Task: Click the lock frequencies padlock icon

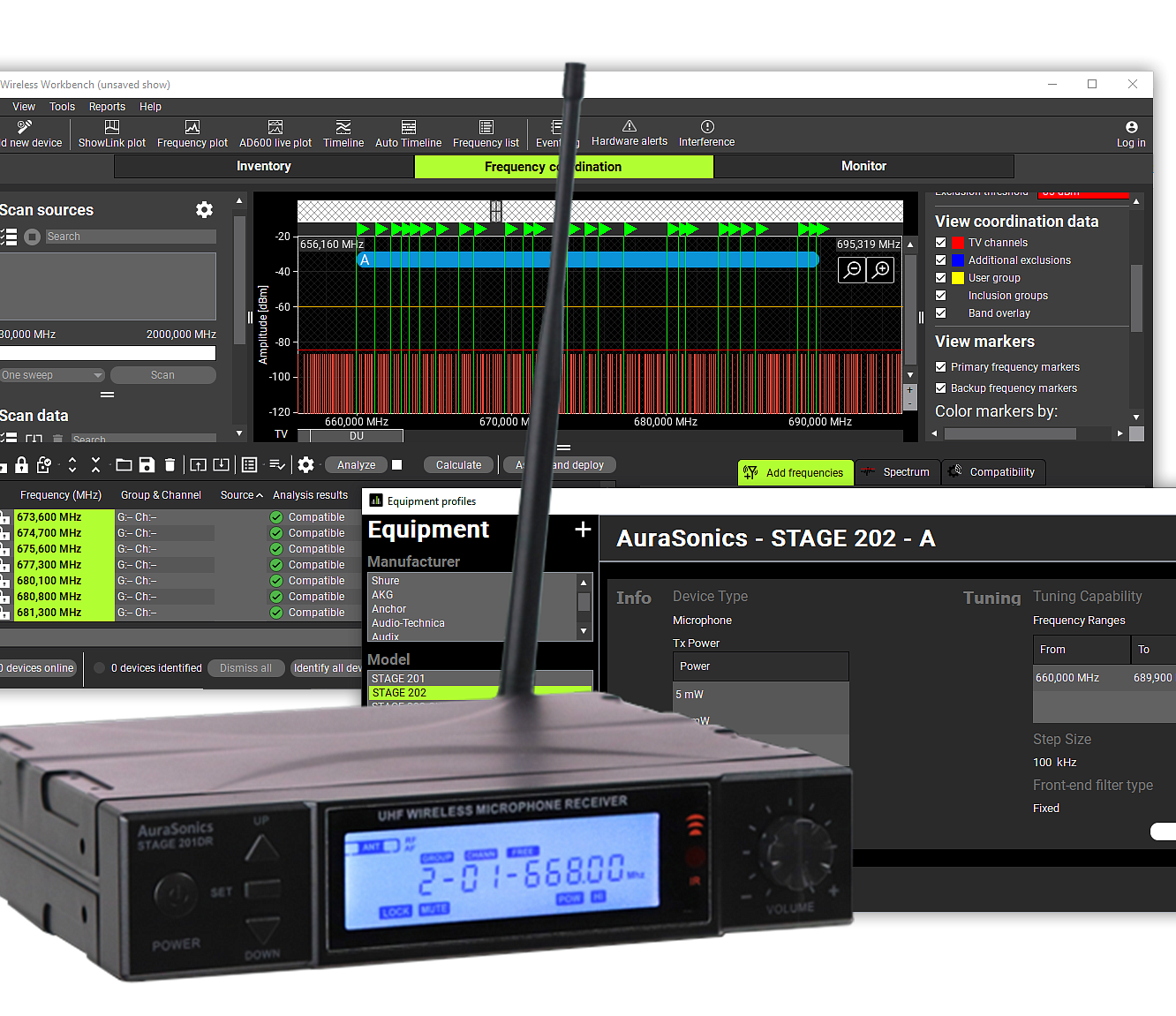Action: coord(22,464)
